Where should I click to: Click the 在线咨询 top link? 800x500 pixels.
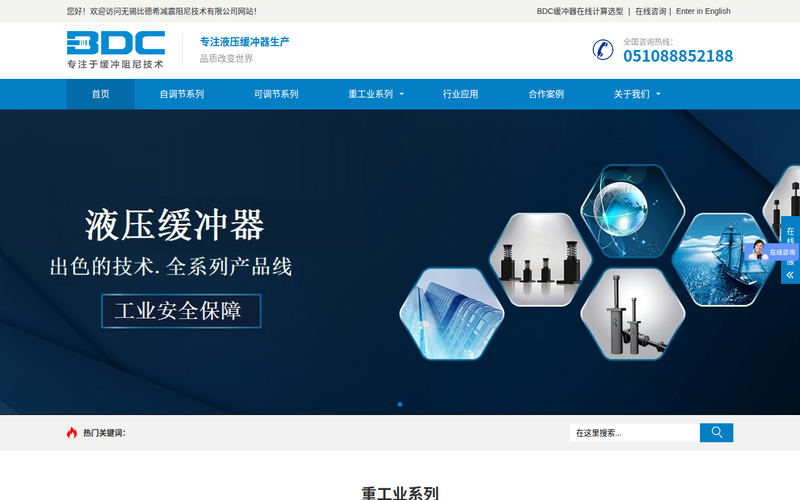coord(651,11)
